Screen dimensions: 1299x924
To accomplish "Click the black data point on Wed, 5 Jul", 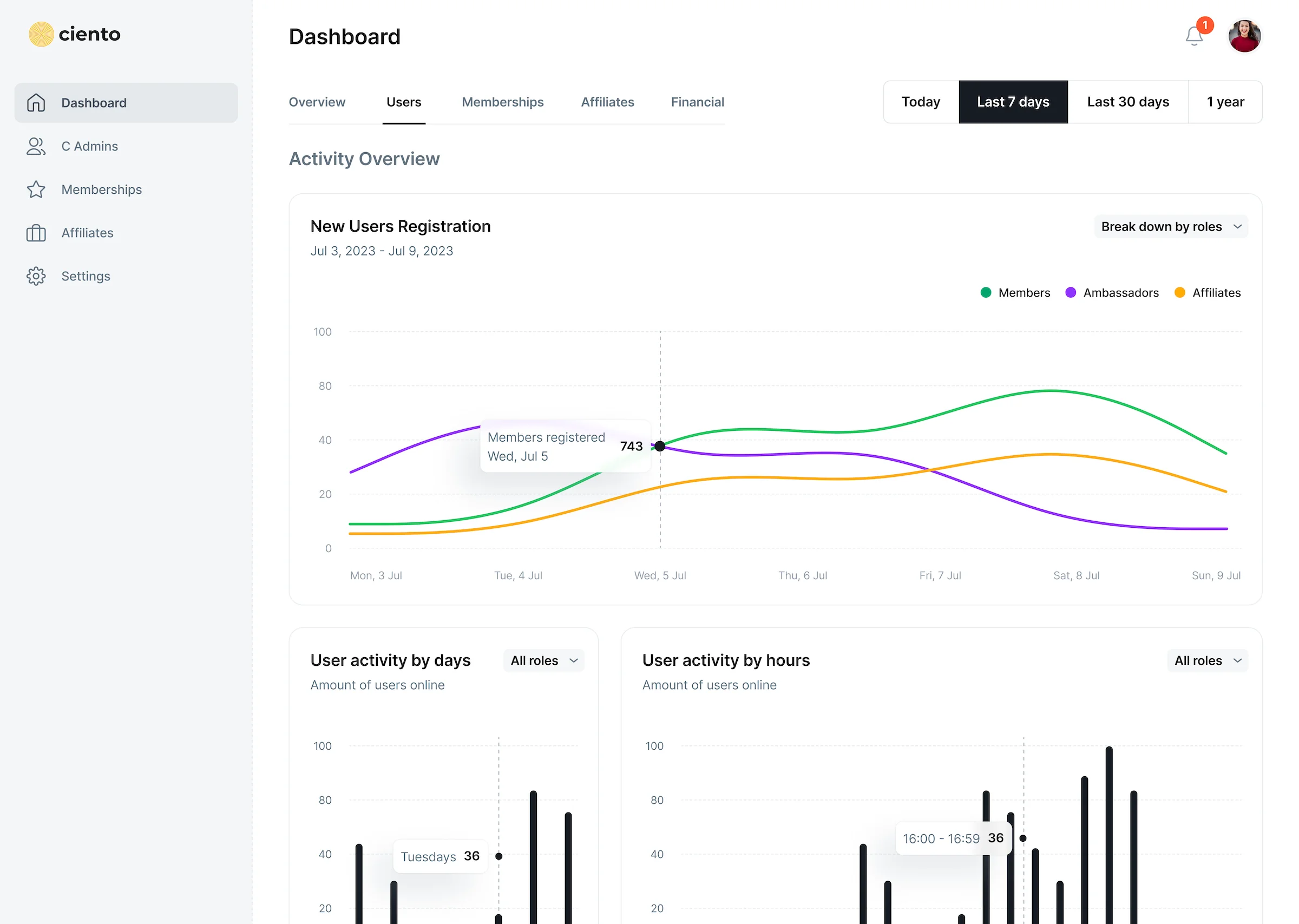I will click(660, 446).
